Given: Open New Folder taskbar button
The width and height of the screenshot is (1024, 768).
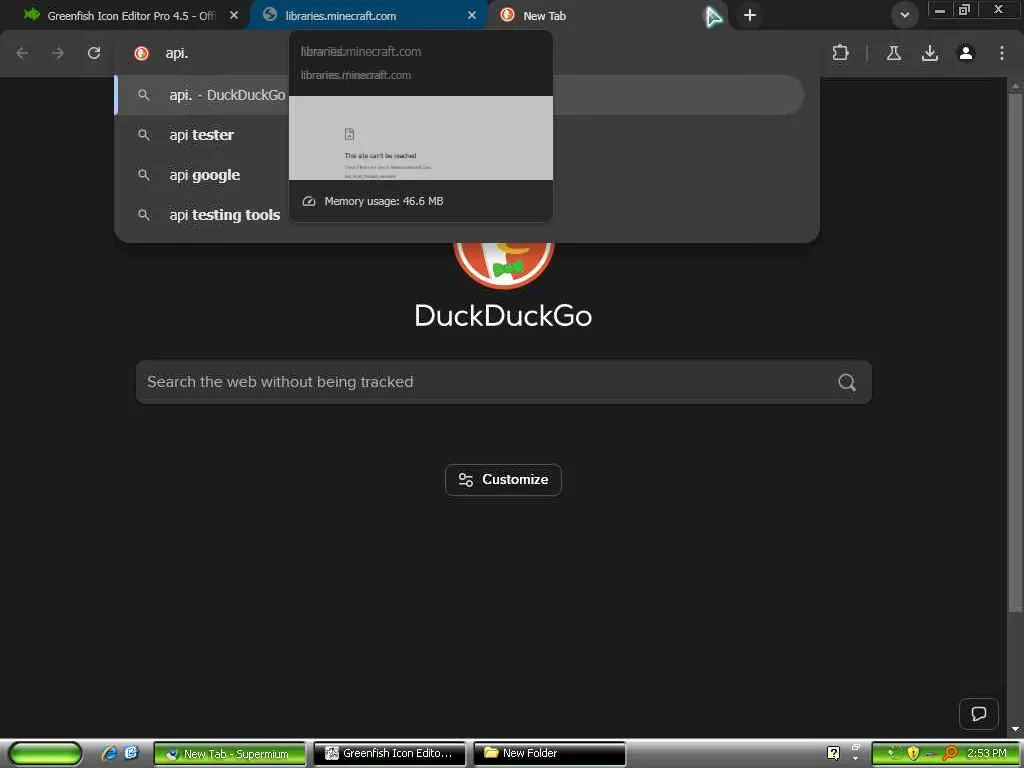Looking at the screenshot, I should (550, 754).
